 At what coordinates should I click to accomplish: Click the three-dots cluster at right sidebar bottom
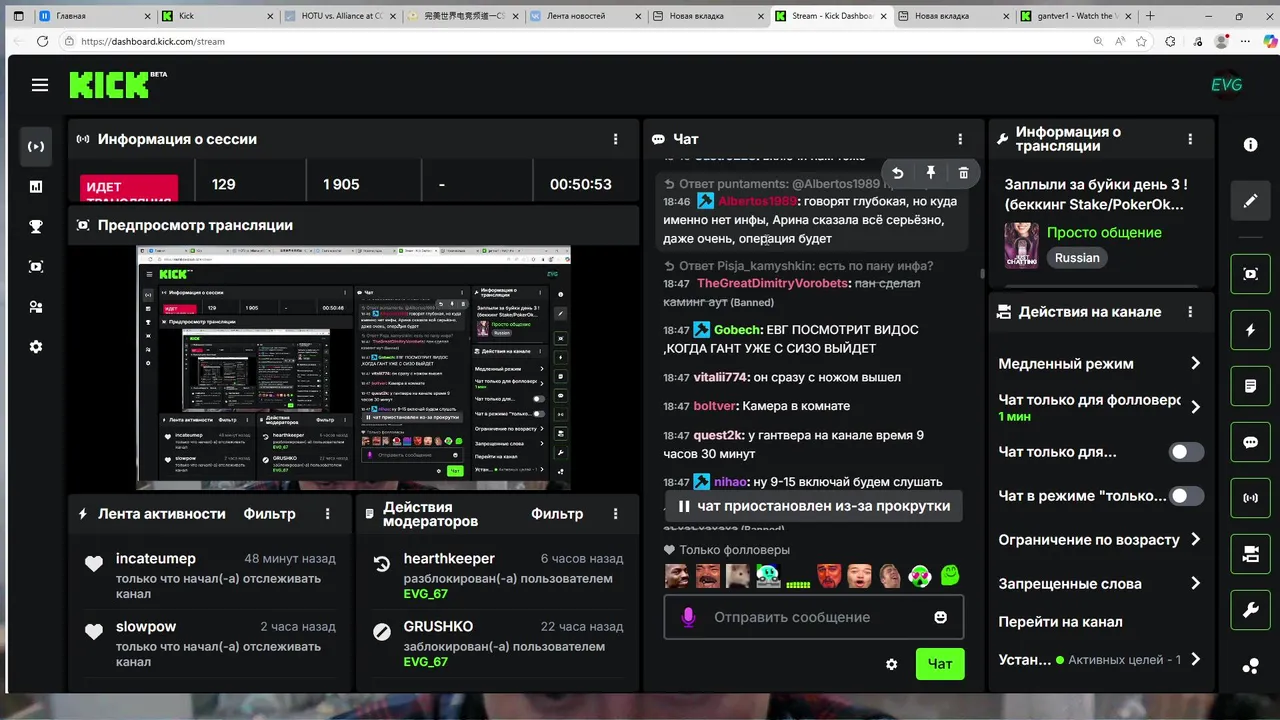pyautogui.click(x=1250, y=666)
